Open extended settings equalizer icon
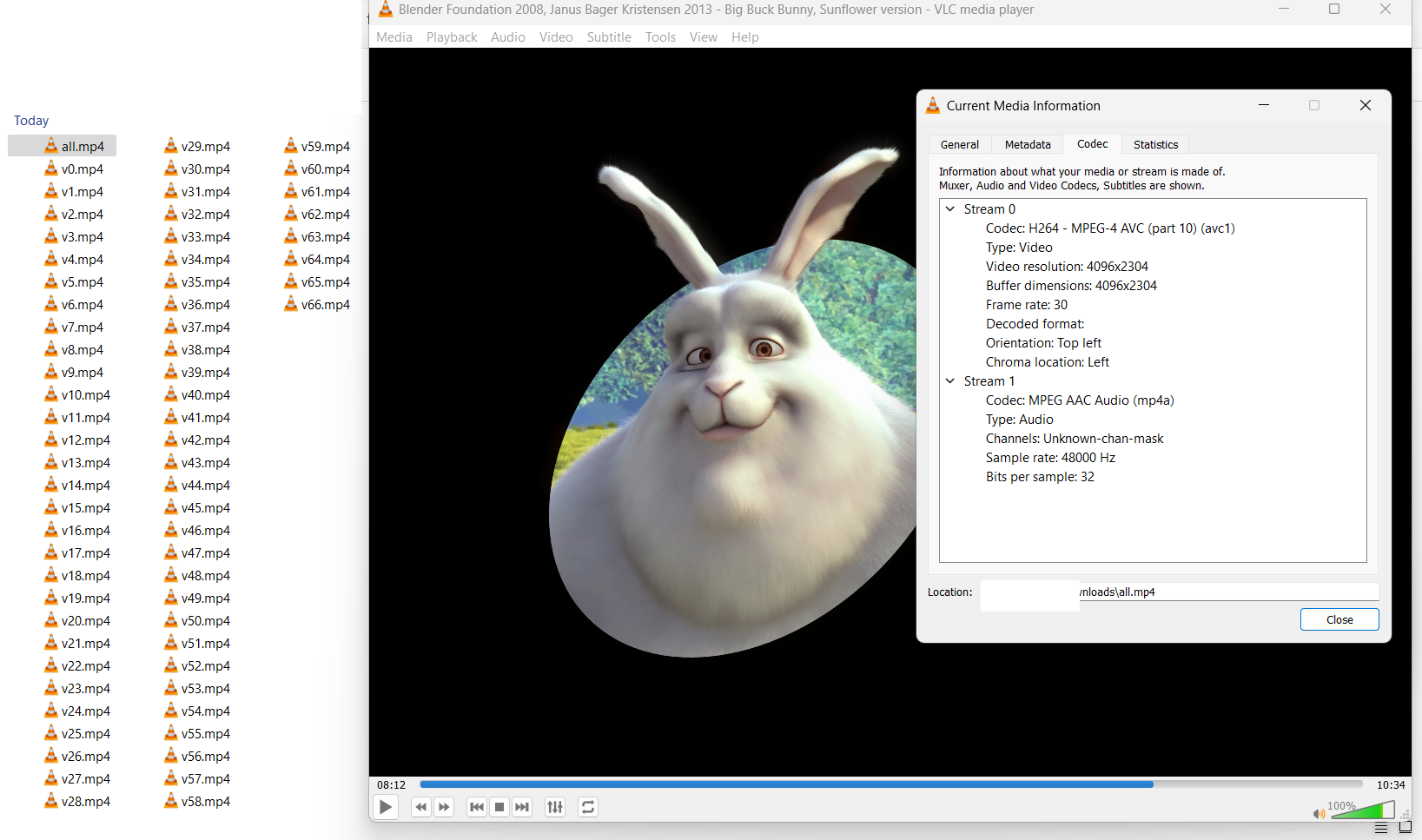Image resolution: width=1422 pixels, height=840 pixels. 555,807
